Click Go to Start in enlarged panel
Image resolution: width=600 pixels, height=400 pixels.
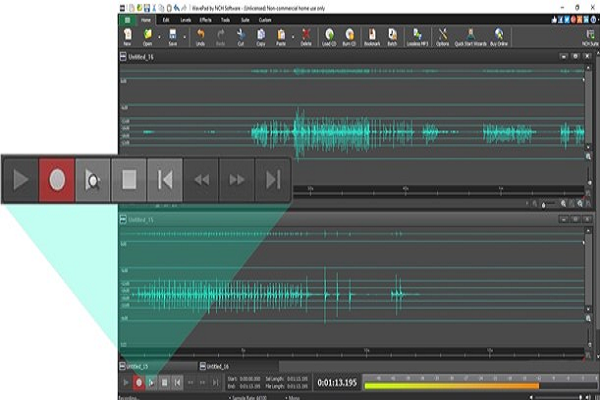tap(164, 180)
